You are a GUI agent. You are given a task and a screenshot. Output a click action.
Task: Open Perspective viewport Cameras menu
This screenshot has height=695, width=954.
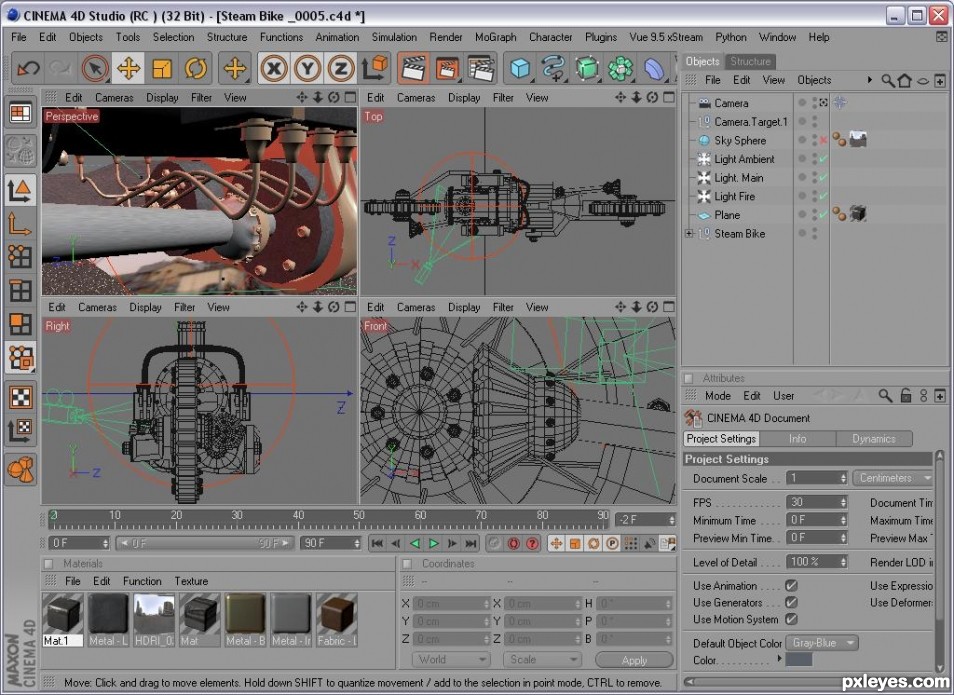click(114, 97)
